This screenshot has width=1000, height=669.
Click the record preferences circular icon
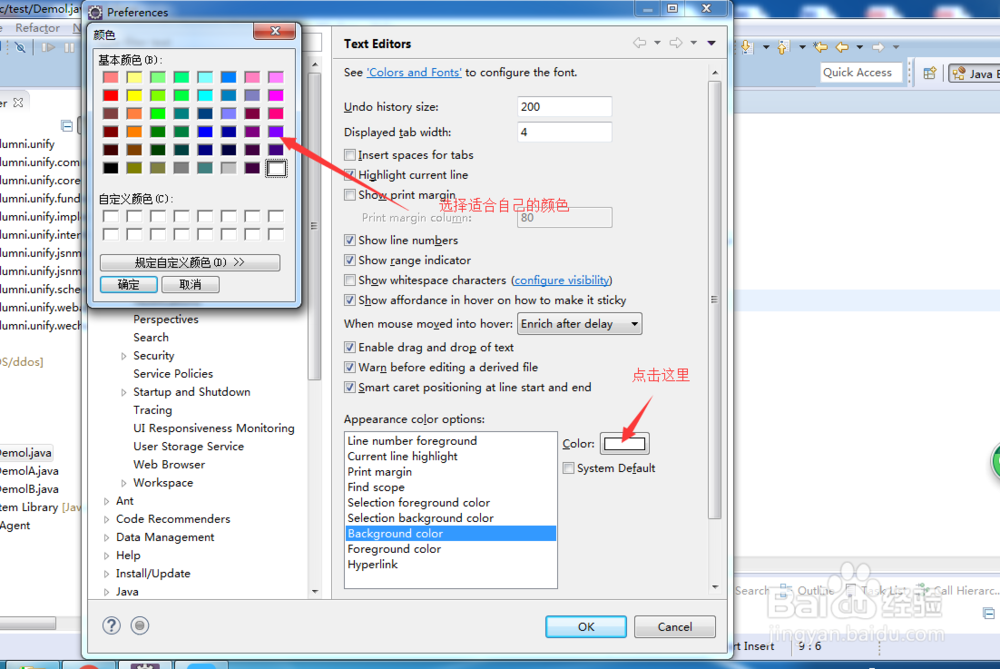(x=140, y=626)
